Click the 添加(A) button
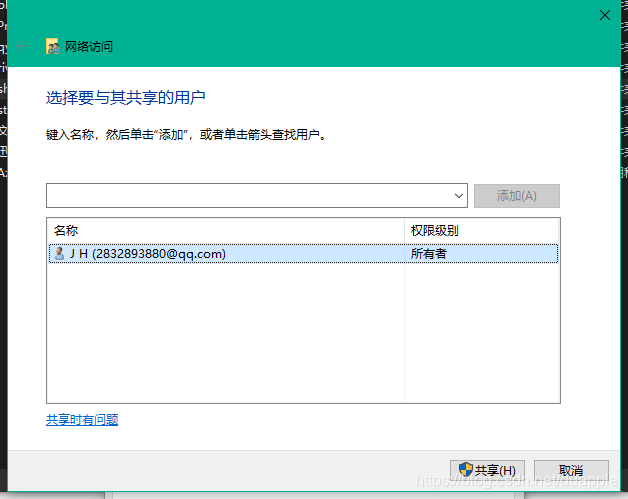The image size is (628, 499). point(517,196)
